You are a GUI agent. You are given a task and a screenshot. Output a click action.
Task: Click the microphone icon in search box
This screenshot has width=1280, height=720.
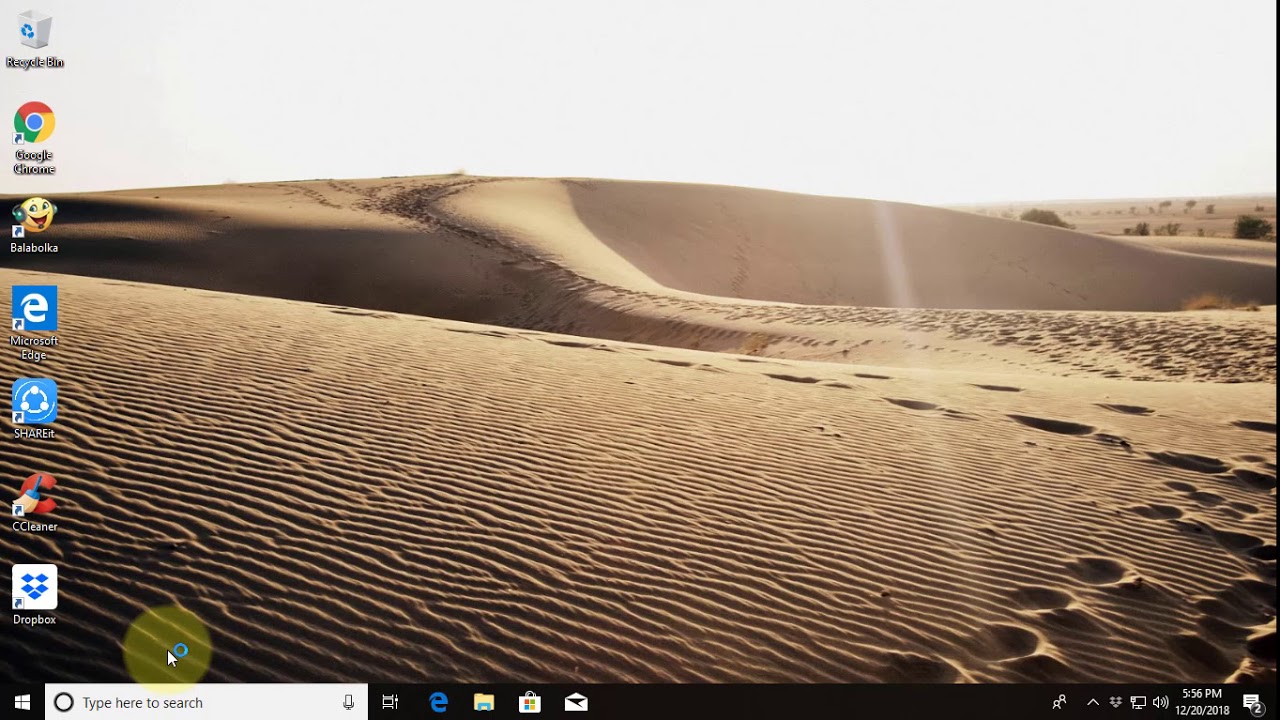point(348,702)
